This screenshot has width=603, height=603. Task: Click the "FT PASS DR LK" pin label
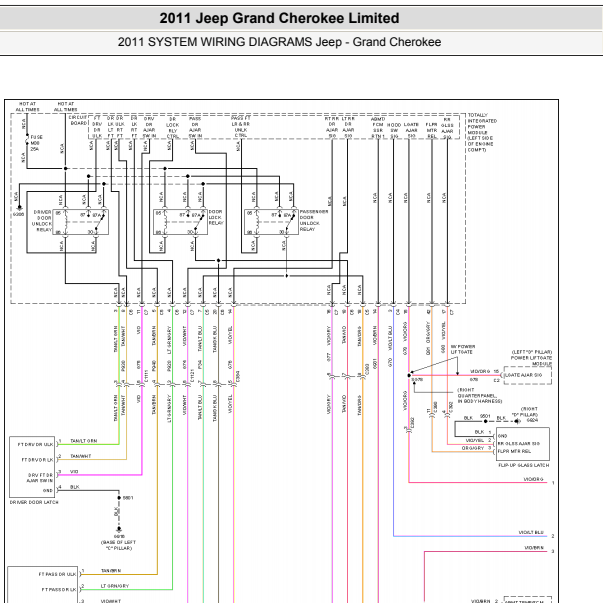(58, 590)
